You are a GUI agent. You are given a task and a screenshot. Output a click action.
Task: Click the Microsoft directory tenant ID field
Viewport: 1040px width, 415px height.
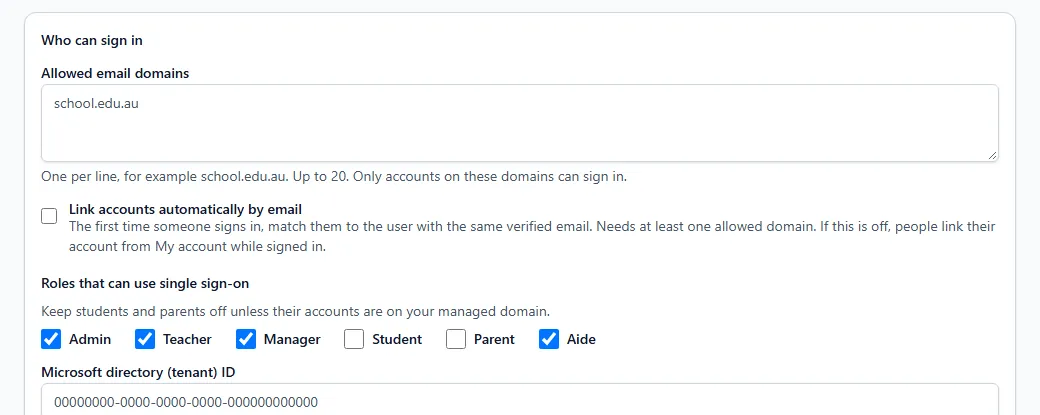(519, 400)
